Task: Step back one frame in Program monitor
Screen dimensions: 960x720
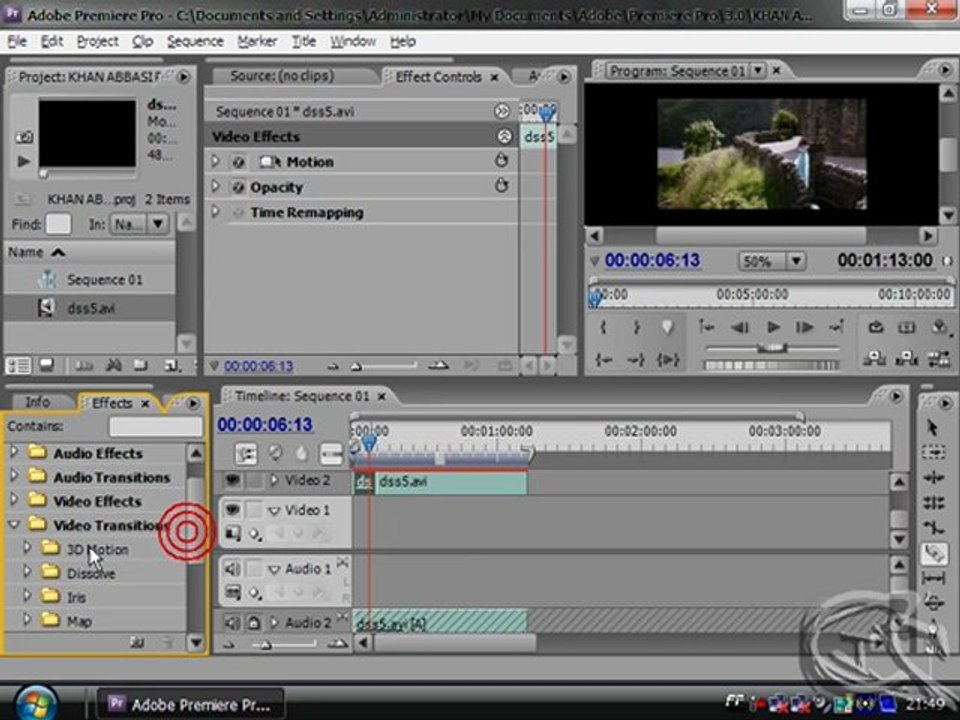Action: click(740, 328)
